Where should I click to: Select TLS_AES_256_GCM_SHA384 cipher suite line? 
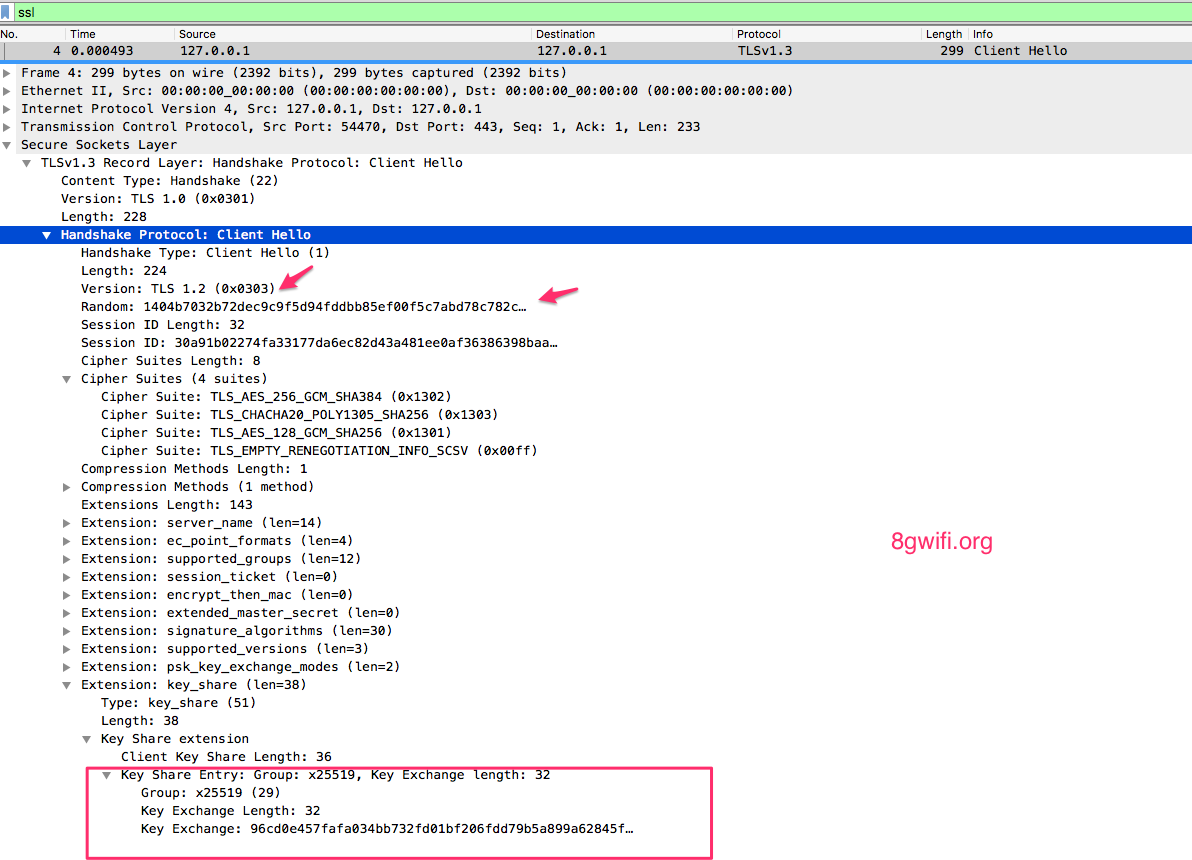click(276, 397)
